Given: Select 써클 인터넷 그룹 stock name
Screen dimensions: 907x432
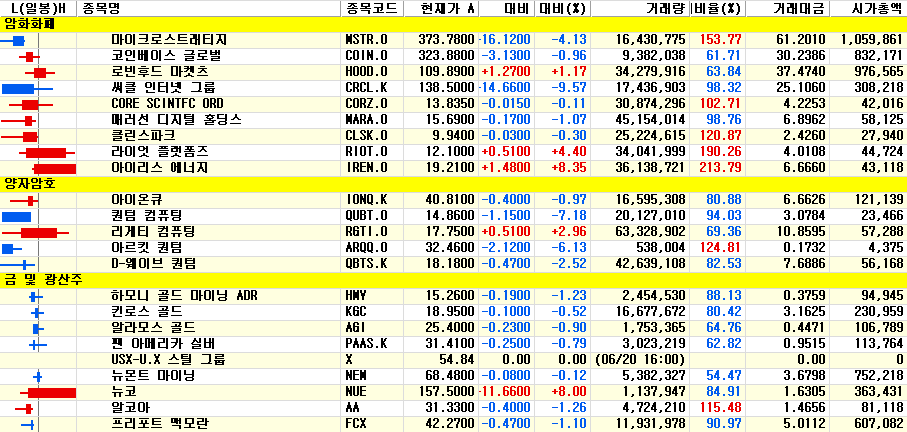Looking at the screenshot, I should 163,88.
